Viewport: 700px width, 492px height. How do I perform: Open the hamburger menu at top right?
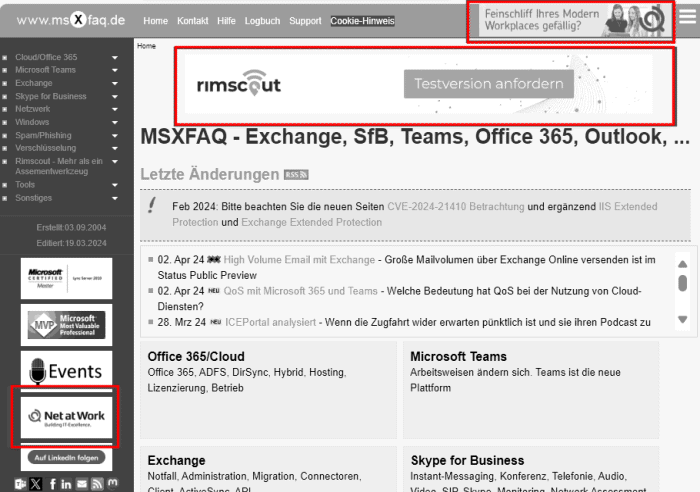point(688,17)
